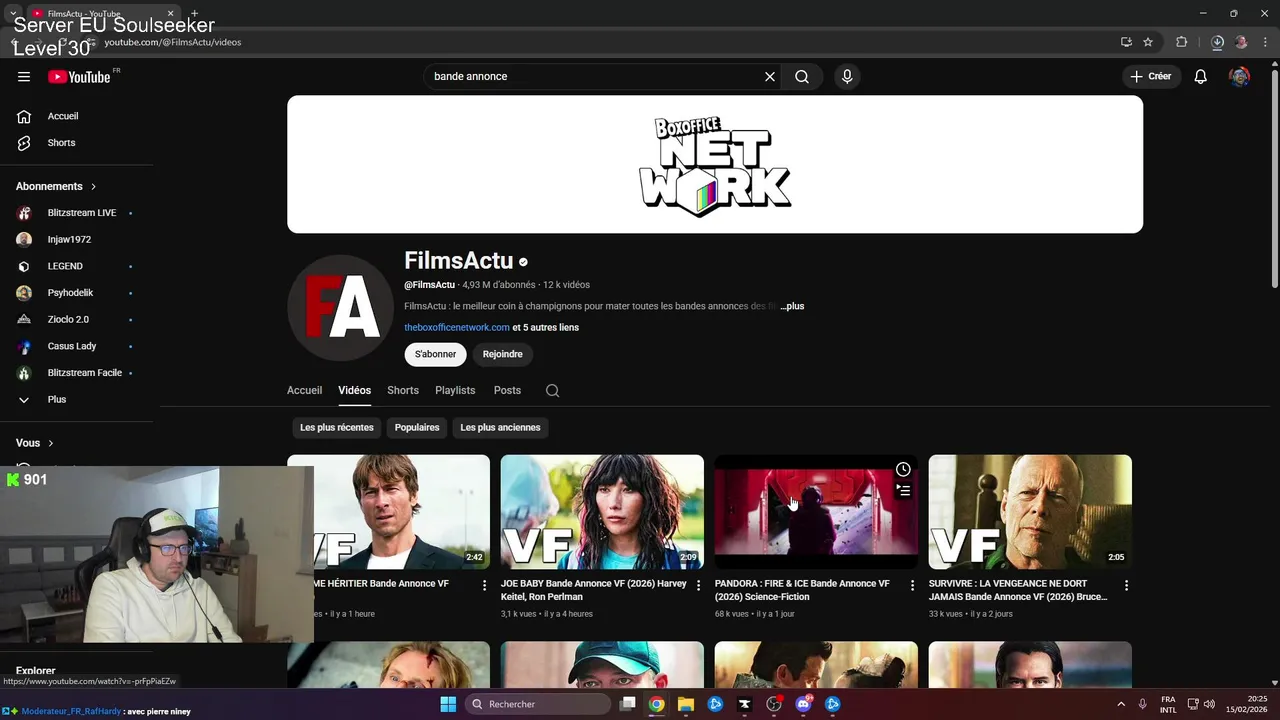The width and height of the screenshot is (1280, 720).
Task: Open the Windows Start menu
Action: coord(448,704)
